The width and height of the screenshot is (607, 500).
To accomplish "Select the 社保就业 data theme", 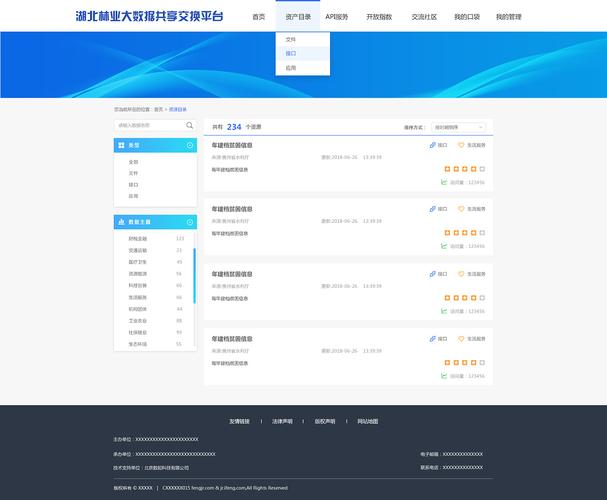I will pyautogui.click(x=137, y=332).
